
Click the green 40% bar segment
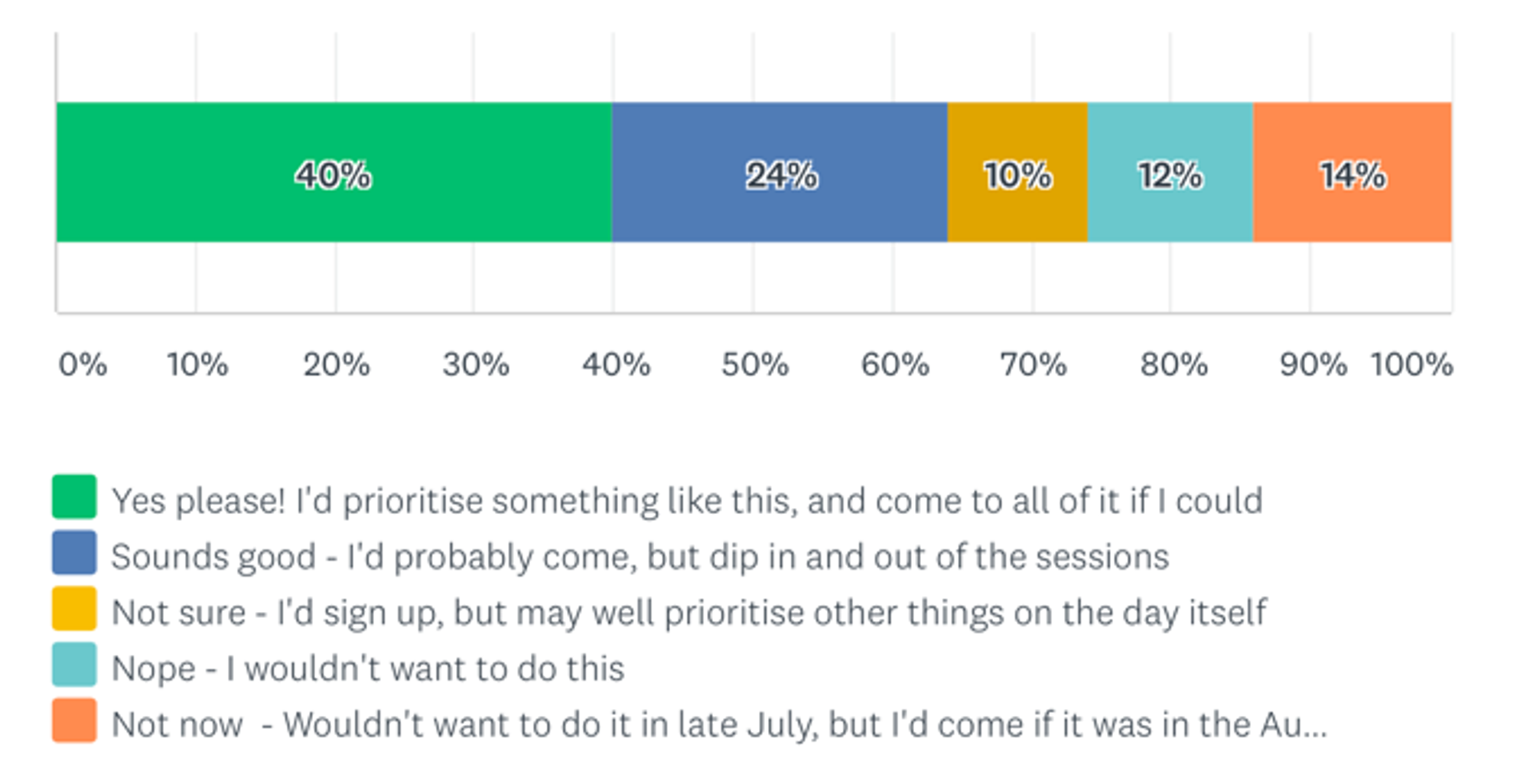click(x=334, y=173)
